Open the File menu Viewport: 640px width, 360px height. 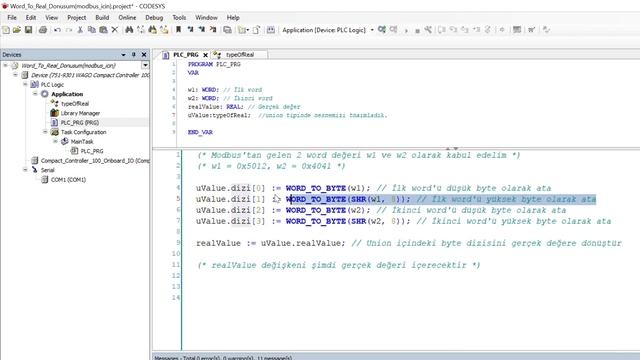coord(12,18)
